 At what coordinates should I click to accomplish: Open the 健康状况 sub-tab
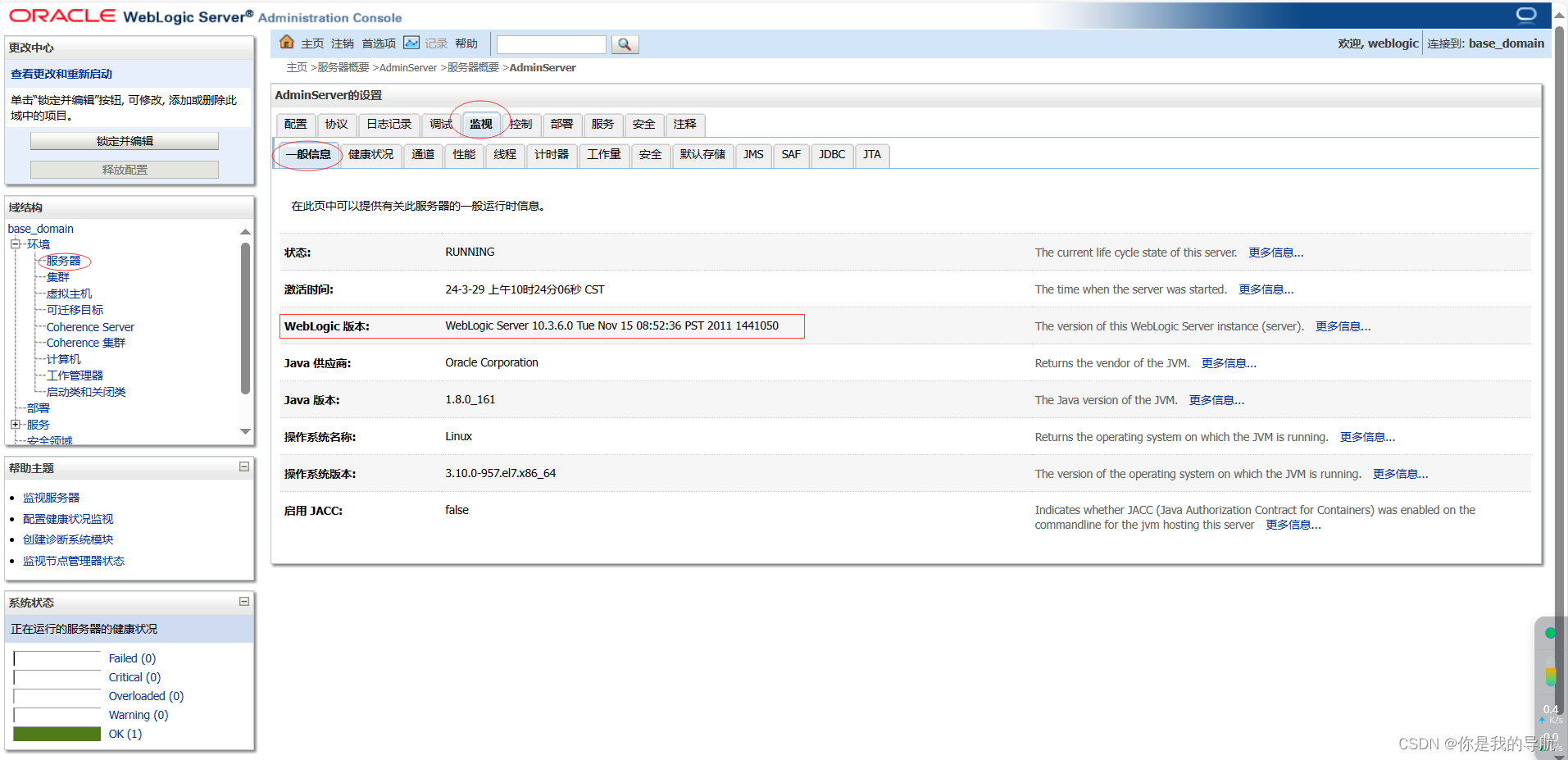(370, 155)
